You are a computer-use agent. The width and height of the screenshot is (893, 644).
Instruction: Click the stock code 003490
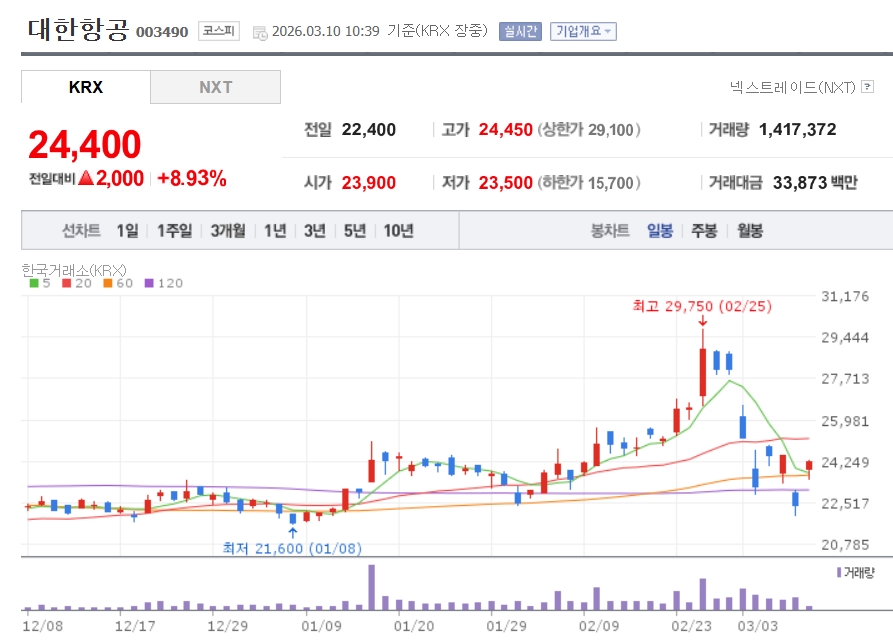pos(162,32)
